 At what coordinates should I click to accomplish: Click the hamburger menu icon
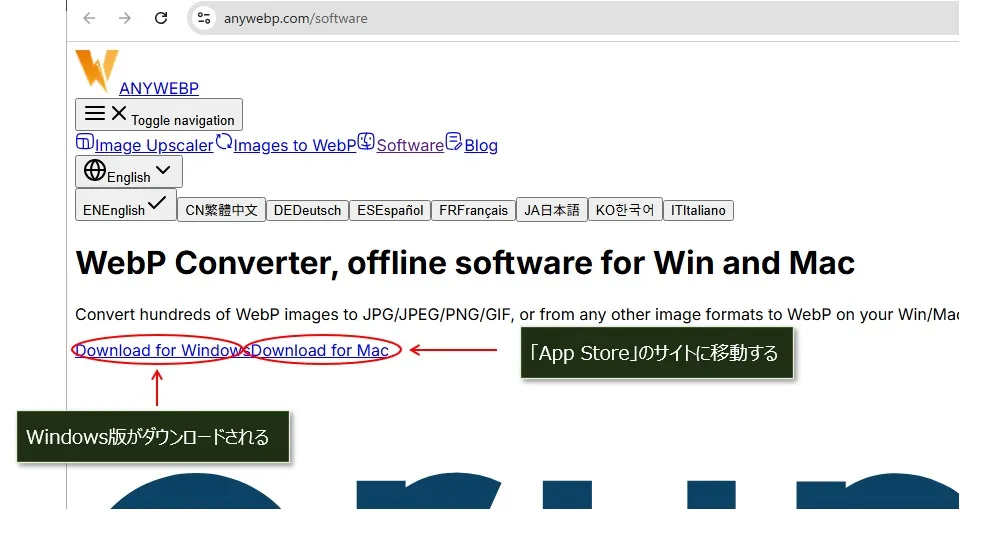pyautogui.click(x=95, y=113)
